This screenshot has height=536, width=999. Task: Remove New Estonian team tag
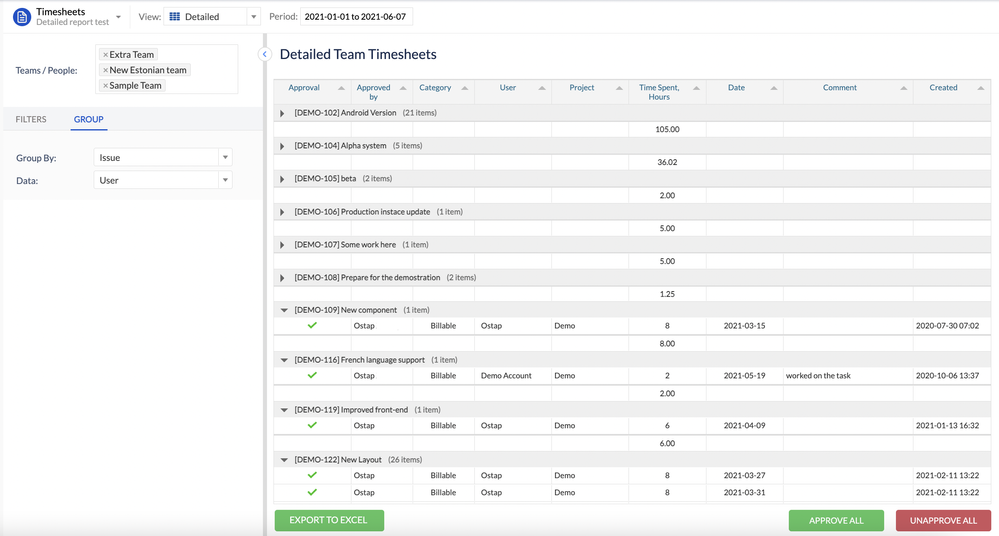(105, 70)
